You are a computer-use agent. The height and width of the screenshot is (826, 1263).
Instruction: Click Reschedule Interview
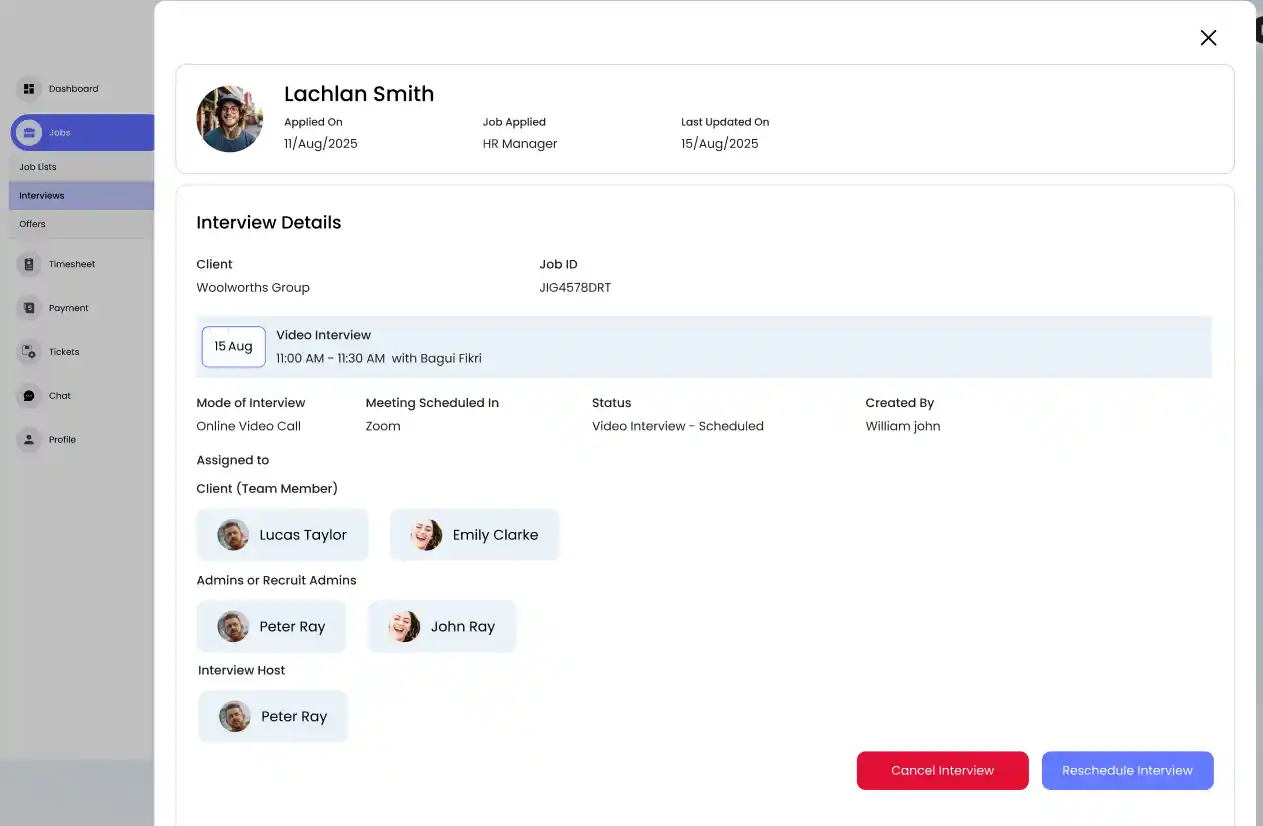[x=1127, y=770]
